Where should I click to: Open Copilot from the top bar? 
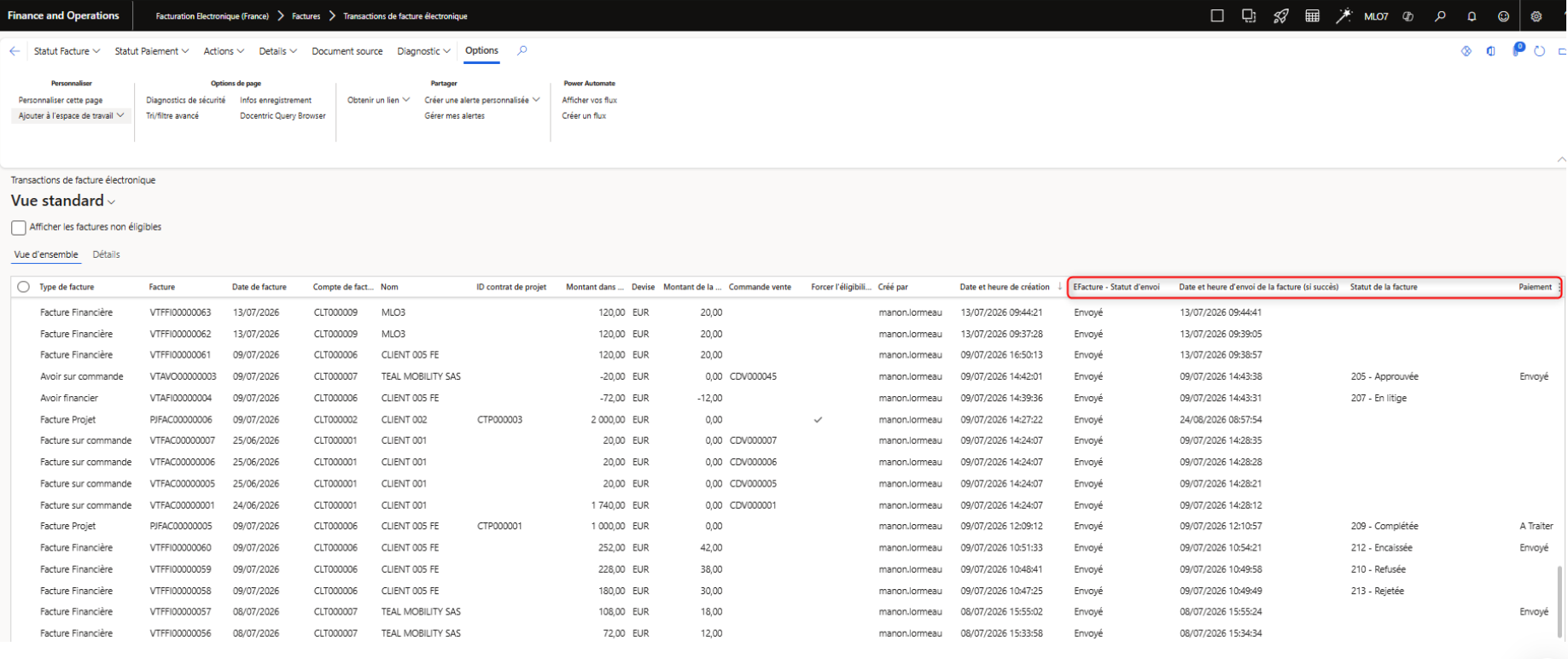click(x=1408, y=16)
